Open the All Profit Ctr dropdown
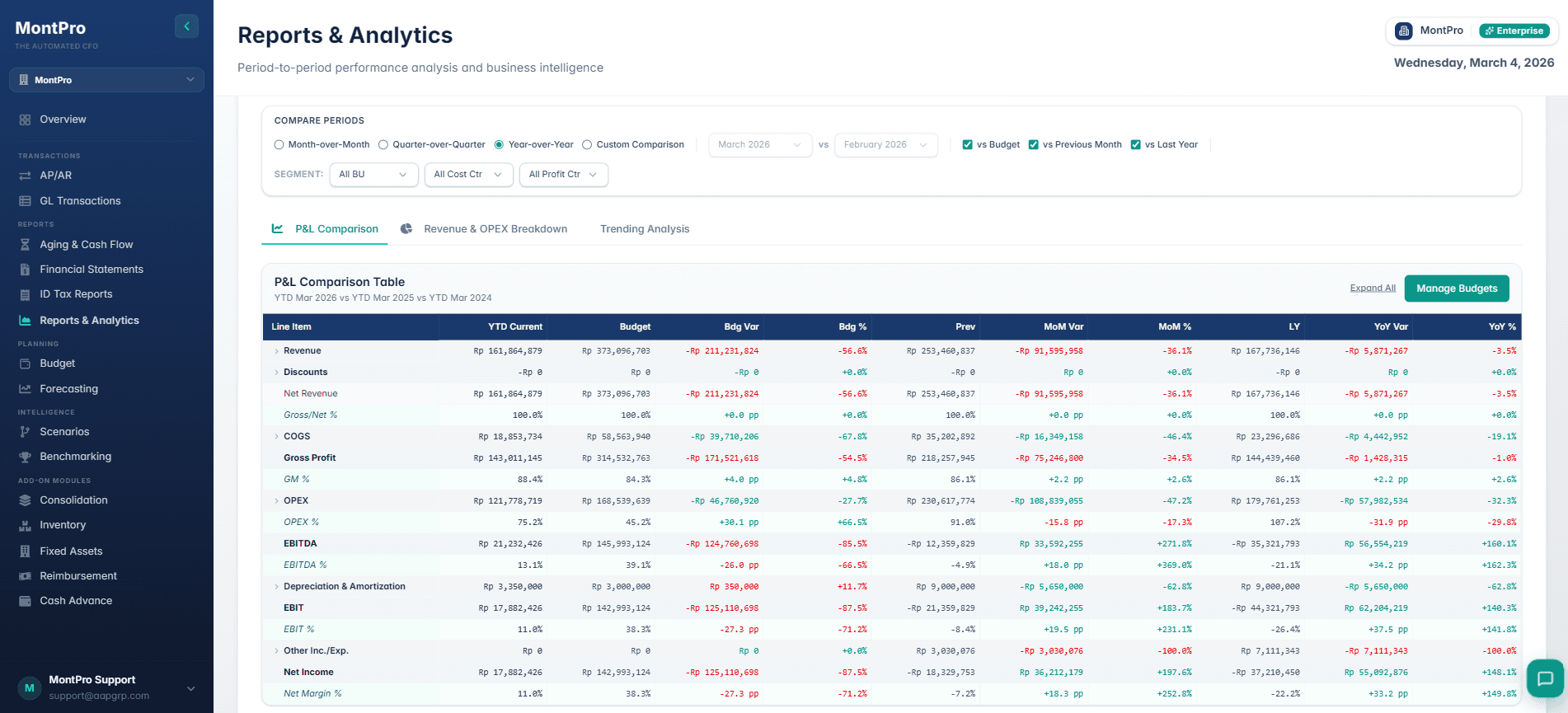Screen dimensions: 1568x713 click(564, 175)
